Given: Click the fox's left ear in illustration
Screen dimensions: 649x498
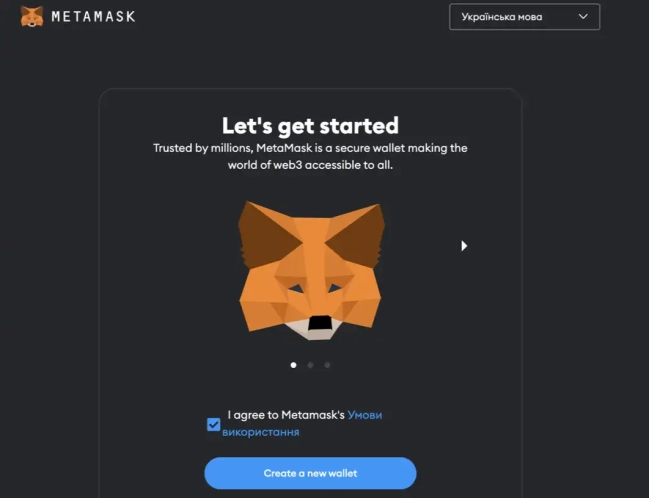Looking at the screenshot, I should pos(265,236).
